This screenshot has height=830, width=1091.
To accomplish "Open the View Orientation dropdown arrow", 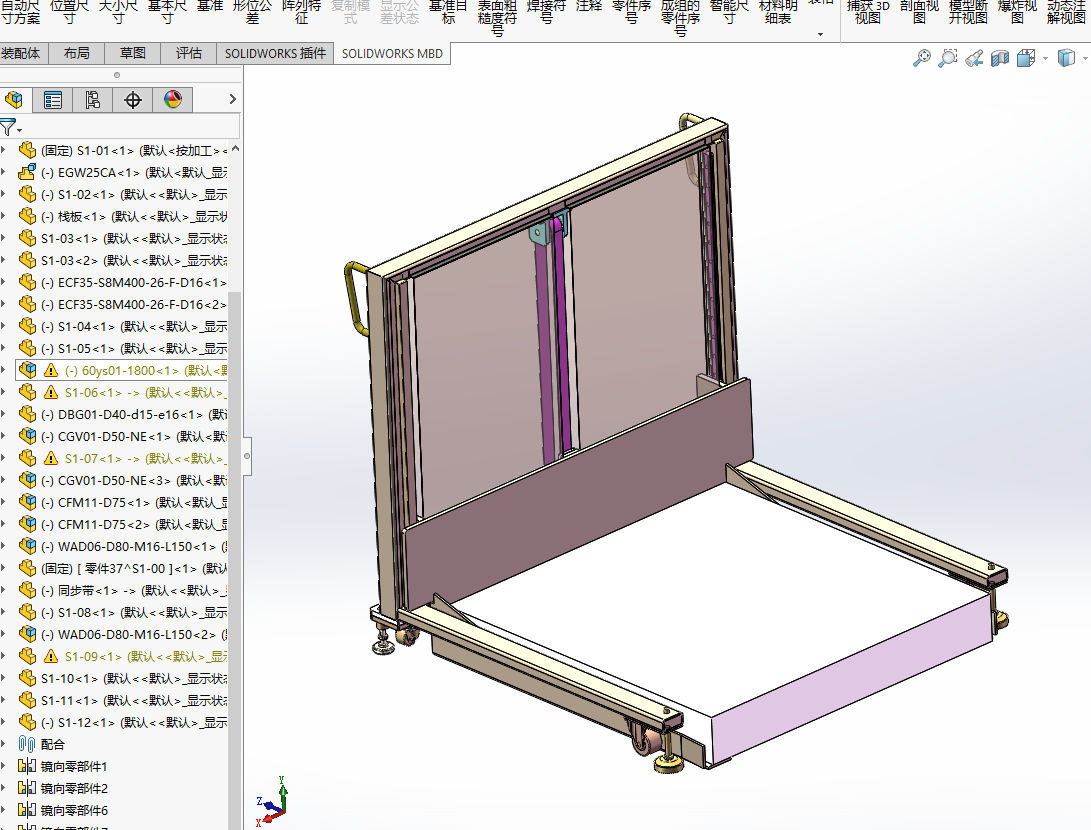I will (x=1045, y=58).
